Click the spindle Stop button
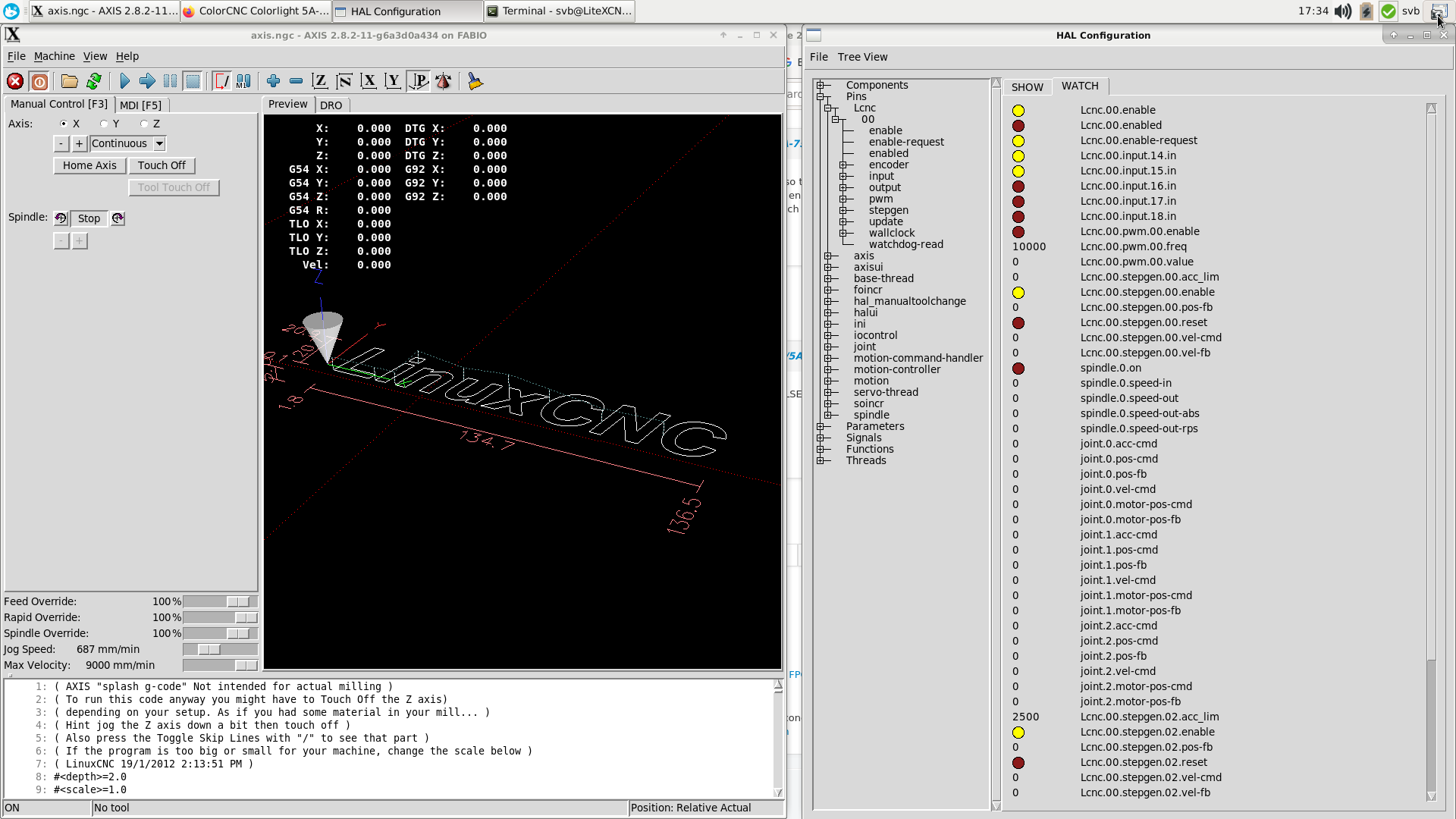 89,218
